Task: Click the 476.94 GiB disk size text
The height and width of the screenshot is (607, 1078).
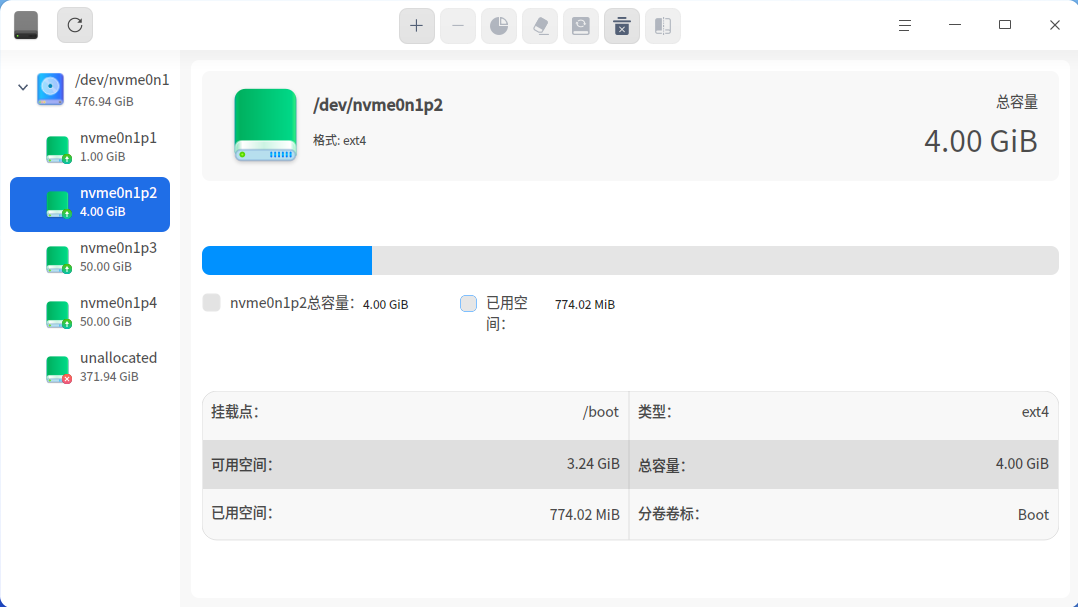Action: 104,102
